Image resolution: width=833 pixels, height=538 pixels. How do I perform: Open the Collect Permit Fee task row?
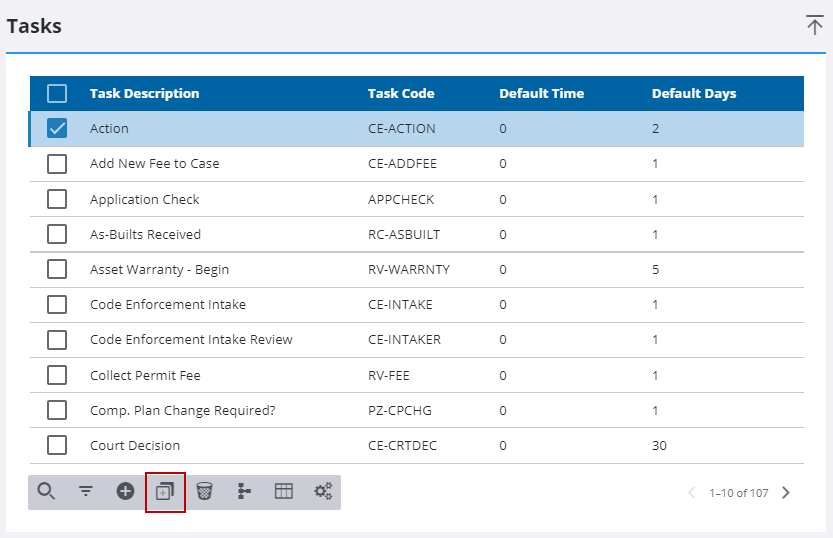pos(145,375)
